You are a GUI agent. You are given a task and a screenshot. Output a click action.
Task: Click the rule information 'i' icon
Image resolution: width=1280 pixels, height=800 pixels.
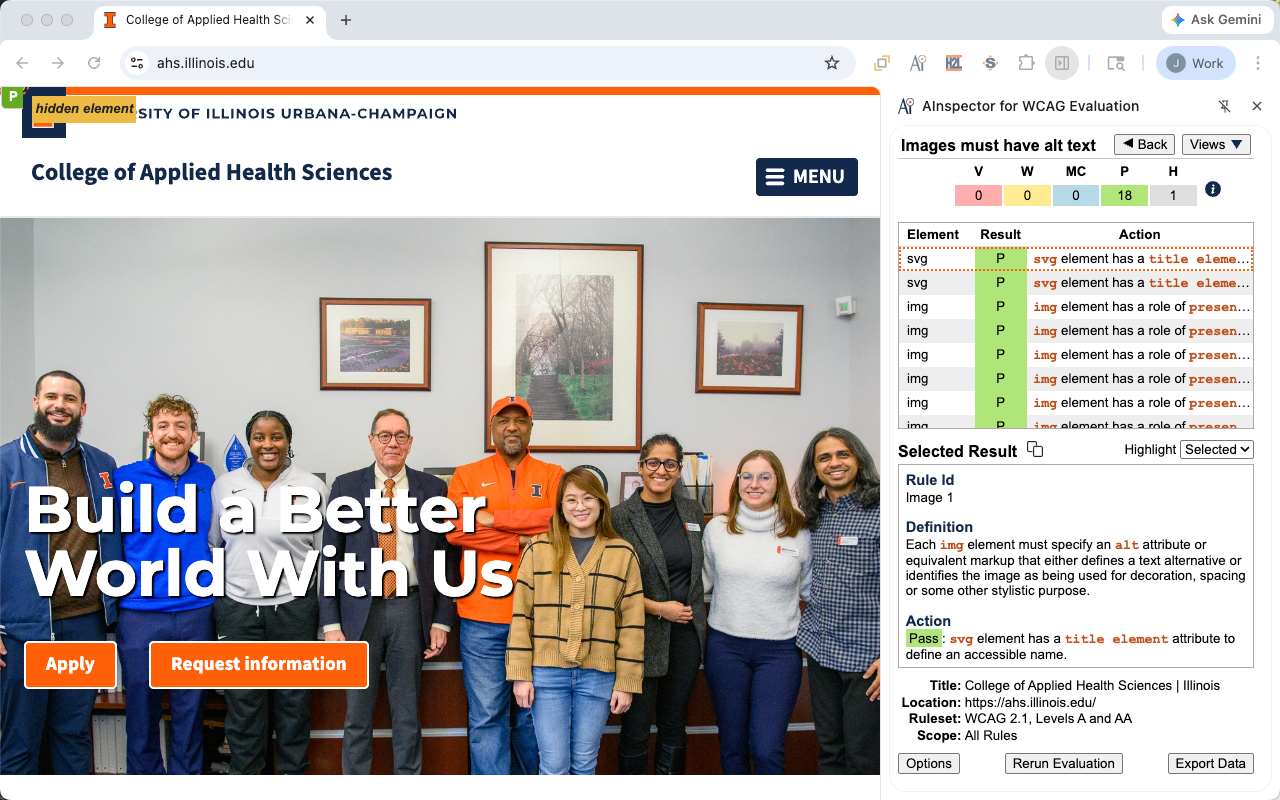coord(1213,189)
